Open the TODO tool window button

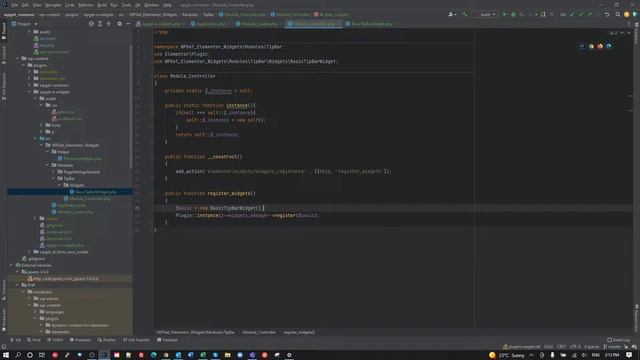coord(55,340)
